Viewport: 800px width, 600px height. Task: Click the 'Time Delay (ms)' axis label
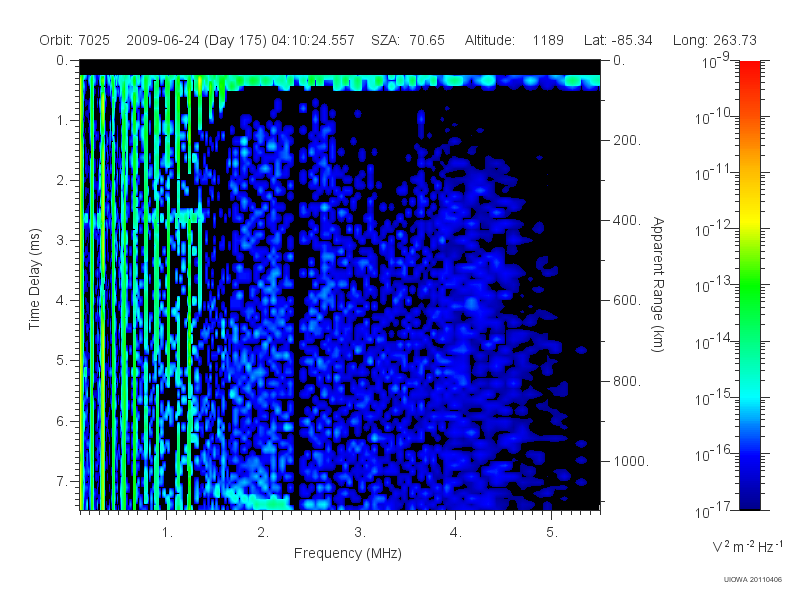pos(34,279)
